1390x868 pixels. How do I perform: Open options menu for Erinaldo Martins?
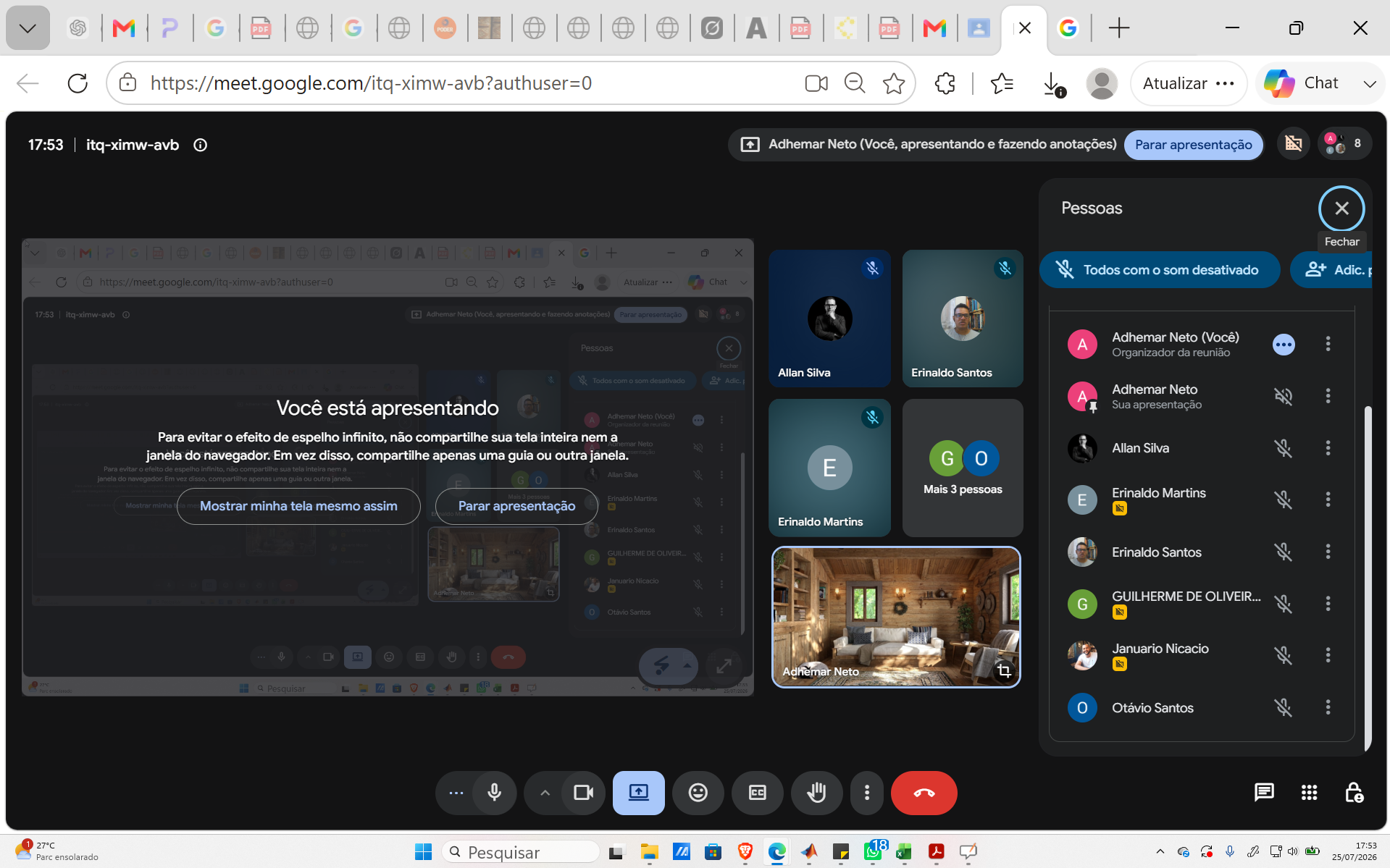pyautogui.click(x=1328, y=500)
